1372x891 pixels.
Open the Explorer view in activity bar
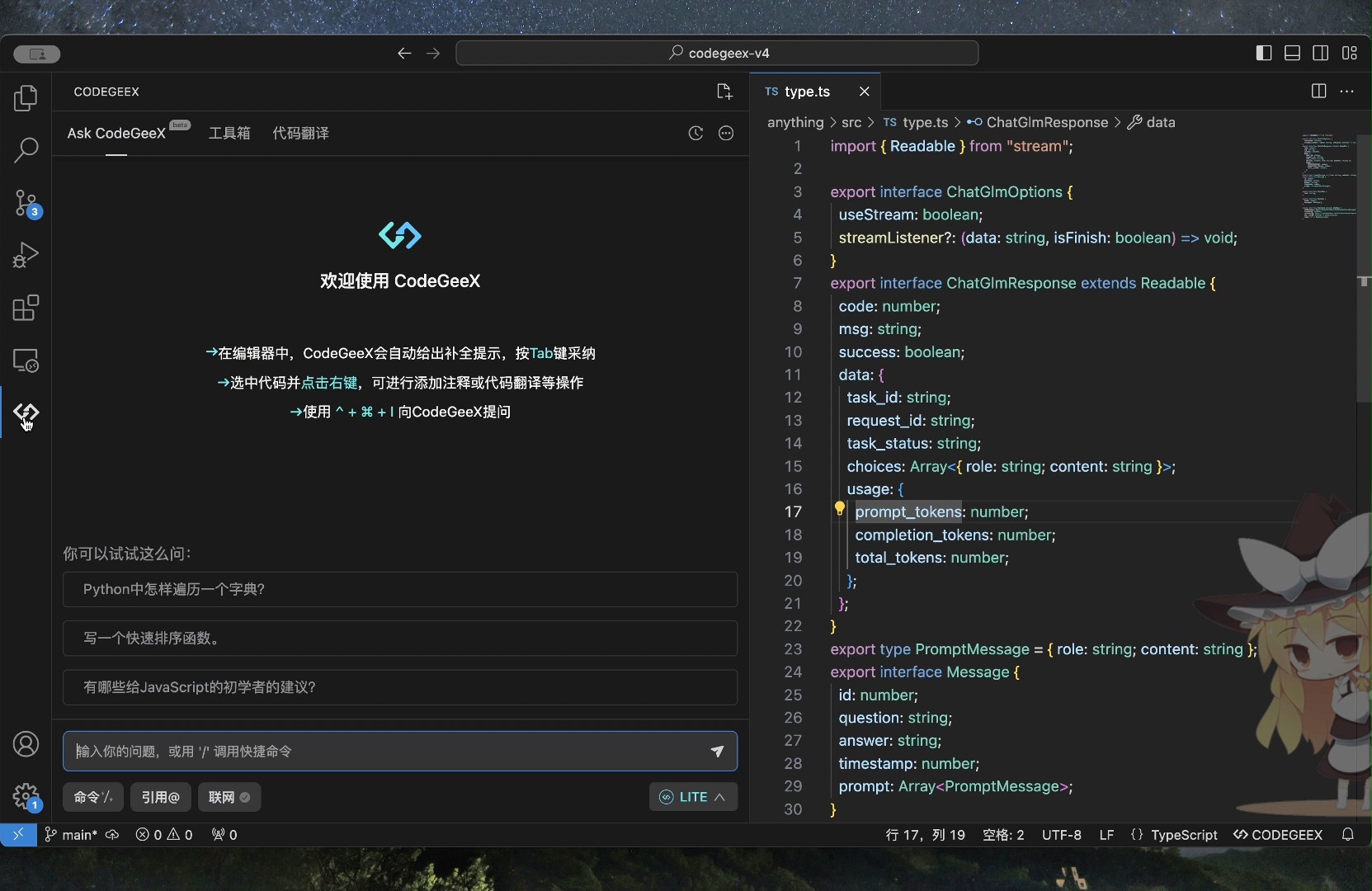pyautogui.click(x=26, y=98)
